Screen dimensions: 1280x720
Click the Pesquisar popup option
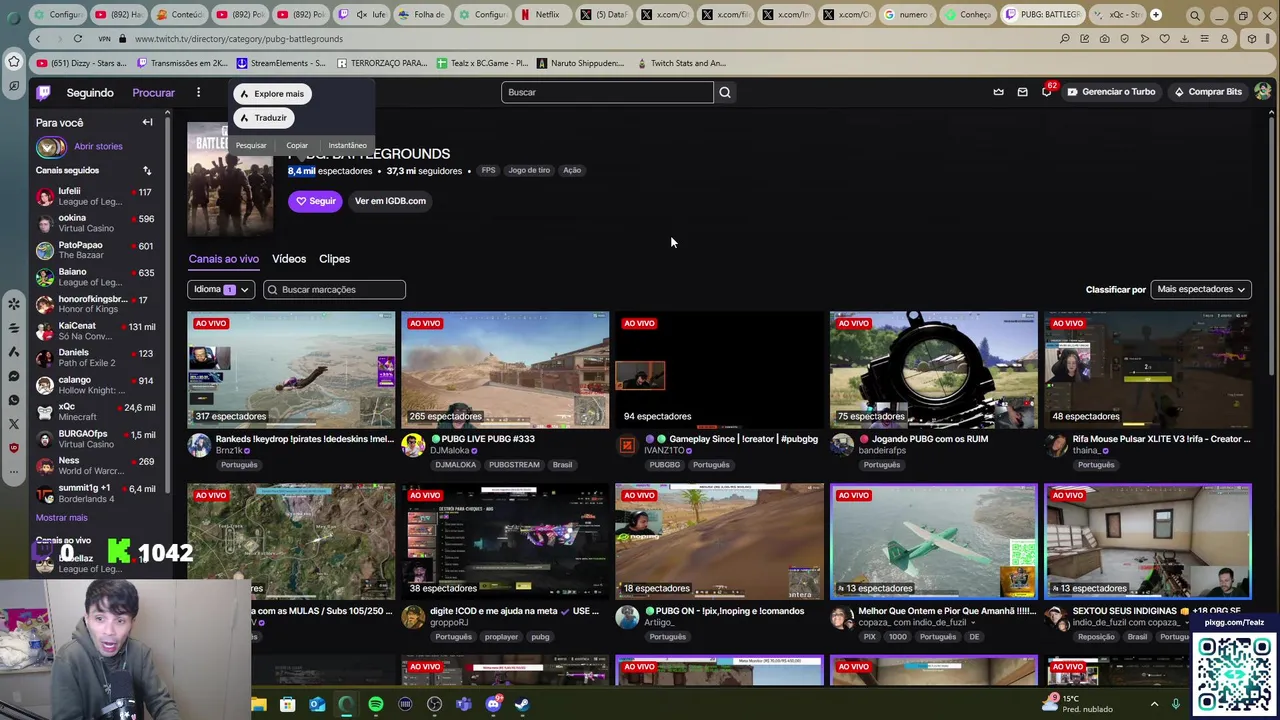click(251, 145)
